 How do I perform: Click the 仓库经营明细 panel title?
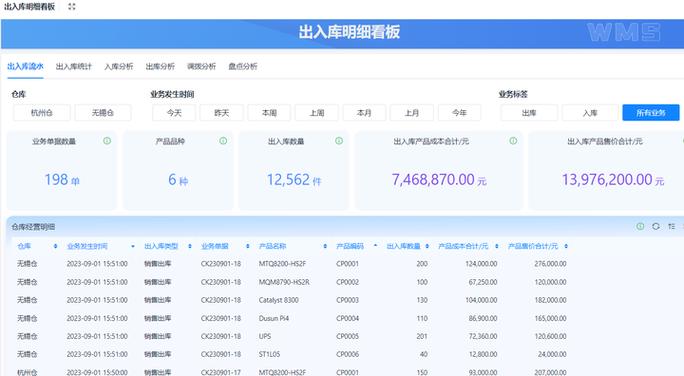33,227
